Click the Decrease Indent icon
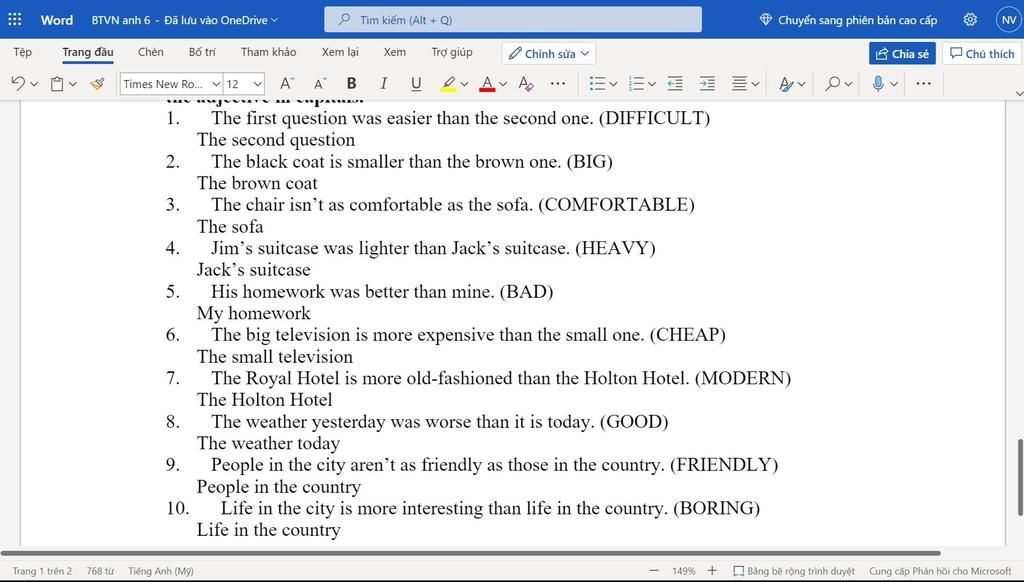 coord(675,84)
